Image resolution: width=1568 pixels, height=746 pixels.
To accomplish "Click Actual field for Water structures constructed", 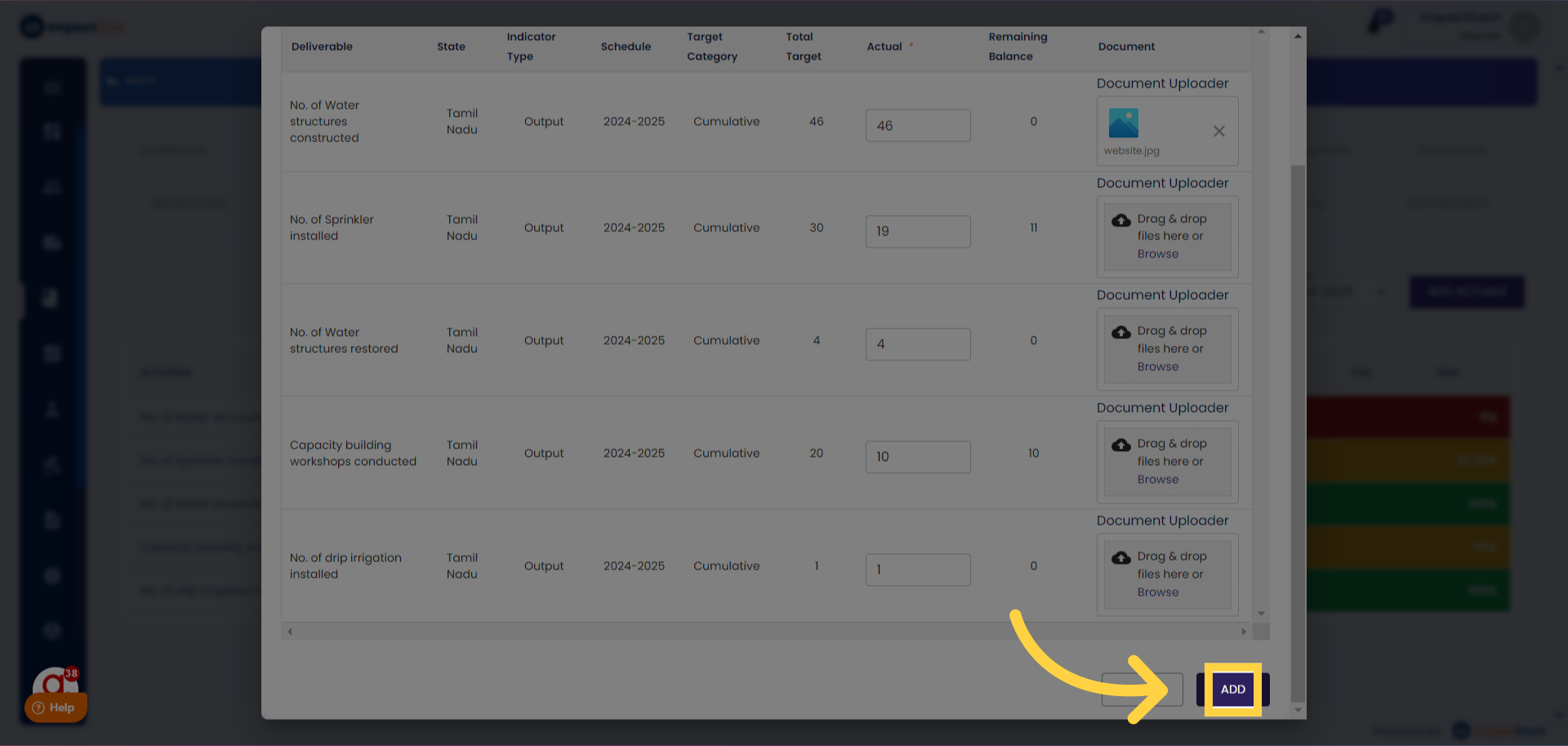I will coord(918,126).
